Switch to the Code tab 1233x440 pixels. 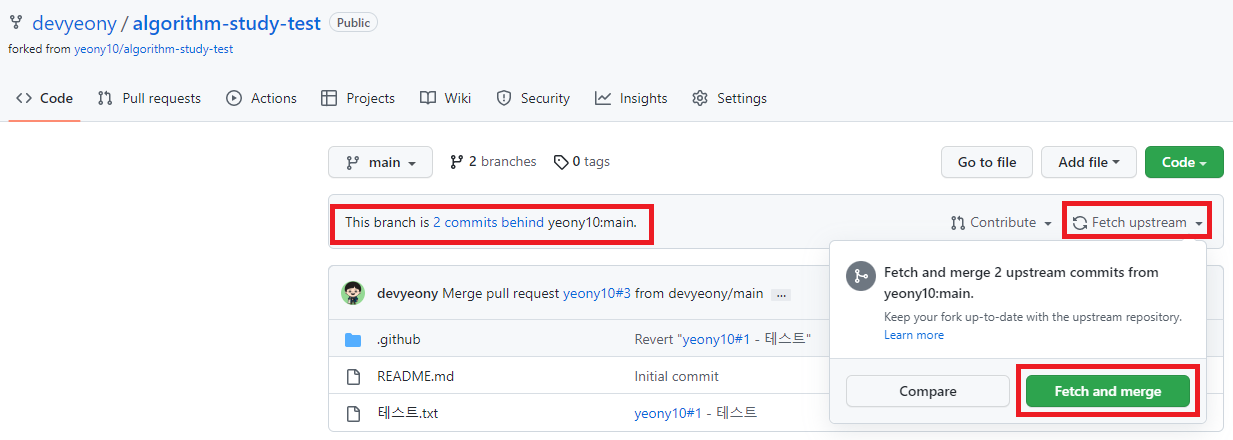(x=44, y=98)
